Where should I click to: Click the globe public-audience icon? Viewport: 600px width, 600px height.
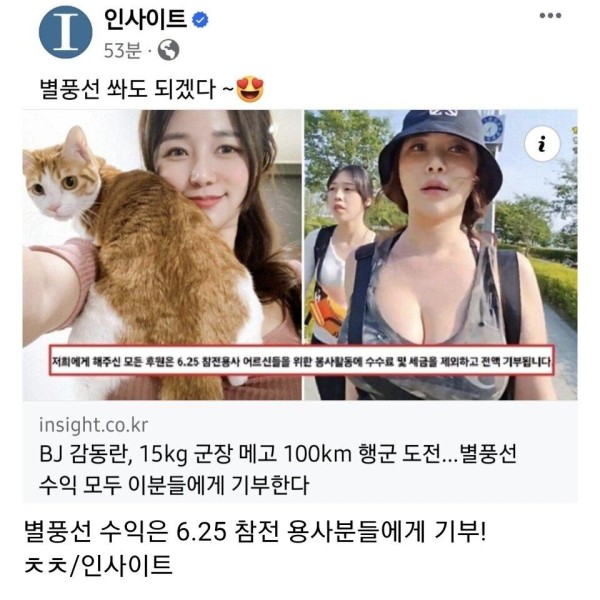tap(168, 50)
